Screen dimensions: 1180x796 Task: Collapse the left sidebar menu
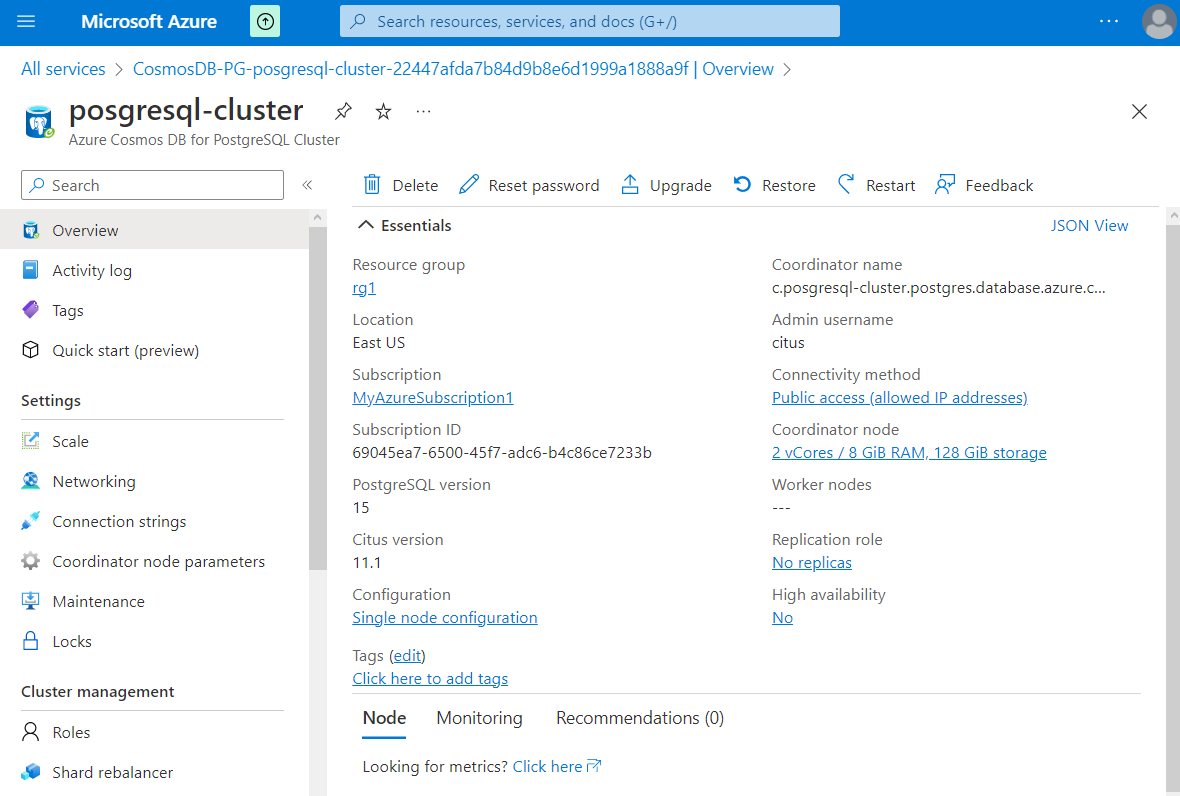click(x=308, y=185)
